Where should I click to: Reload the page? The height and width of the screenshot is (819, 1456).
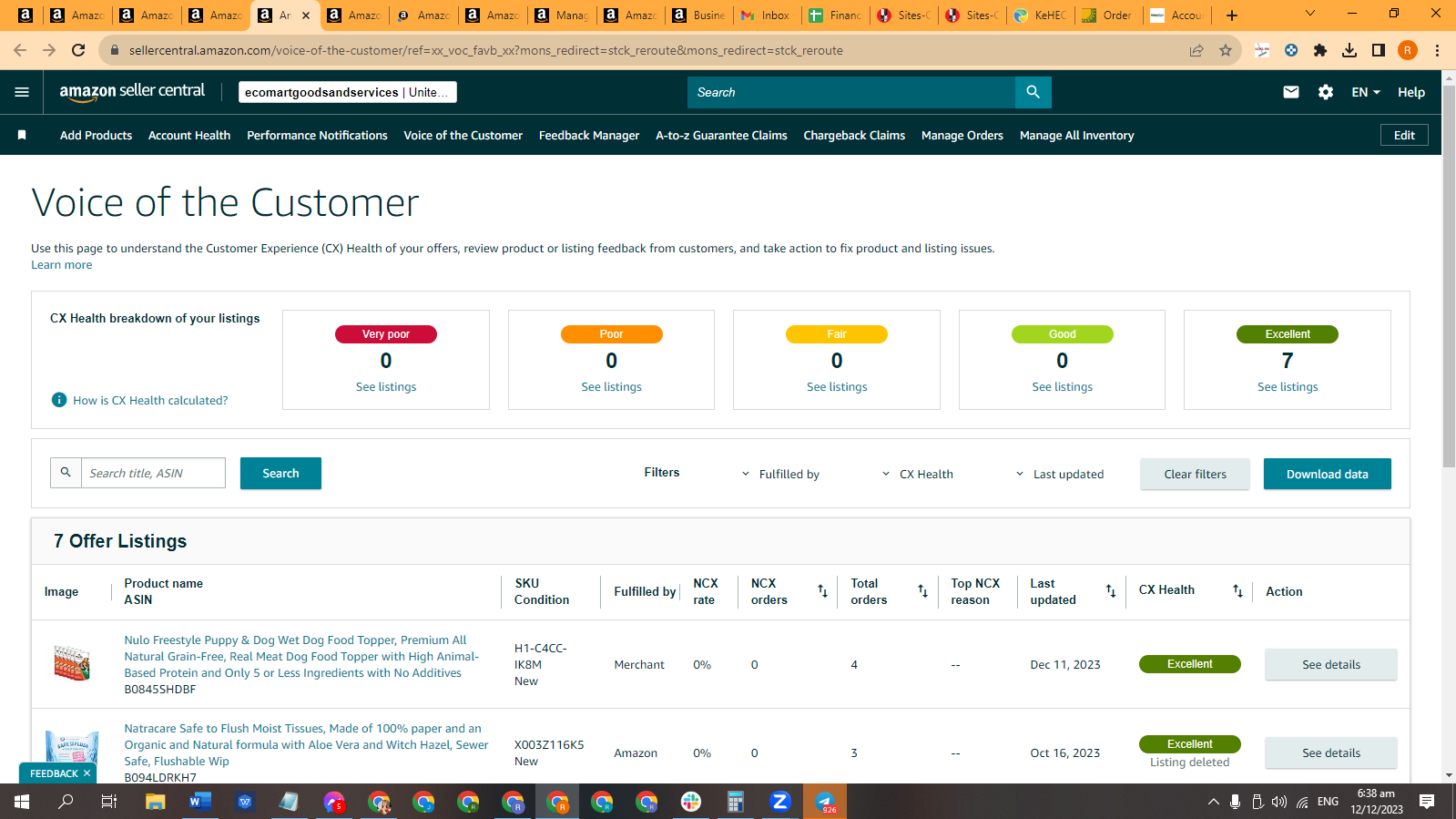78,50
